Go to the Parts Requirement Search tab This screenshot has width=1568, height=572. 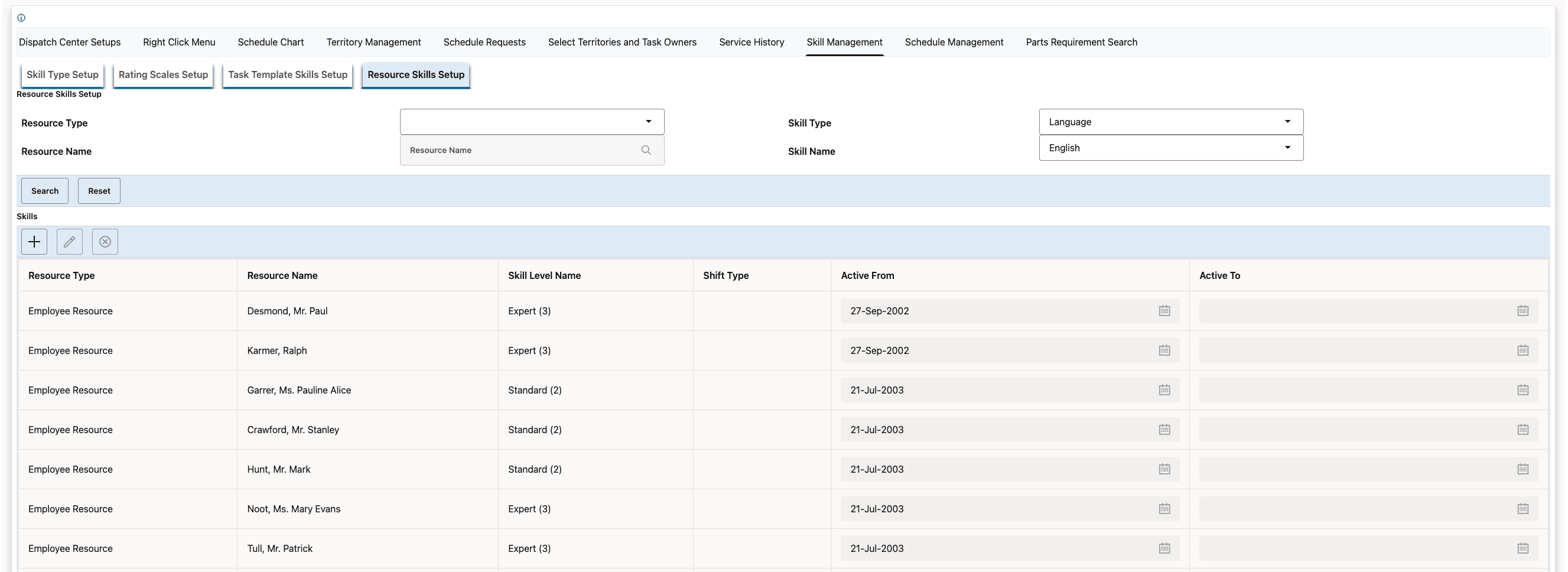(1082, 42)
